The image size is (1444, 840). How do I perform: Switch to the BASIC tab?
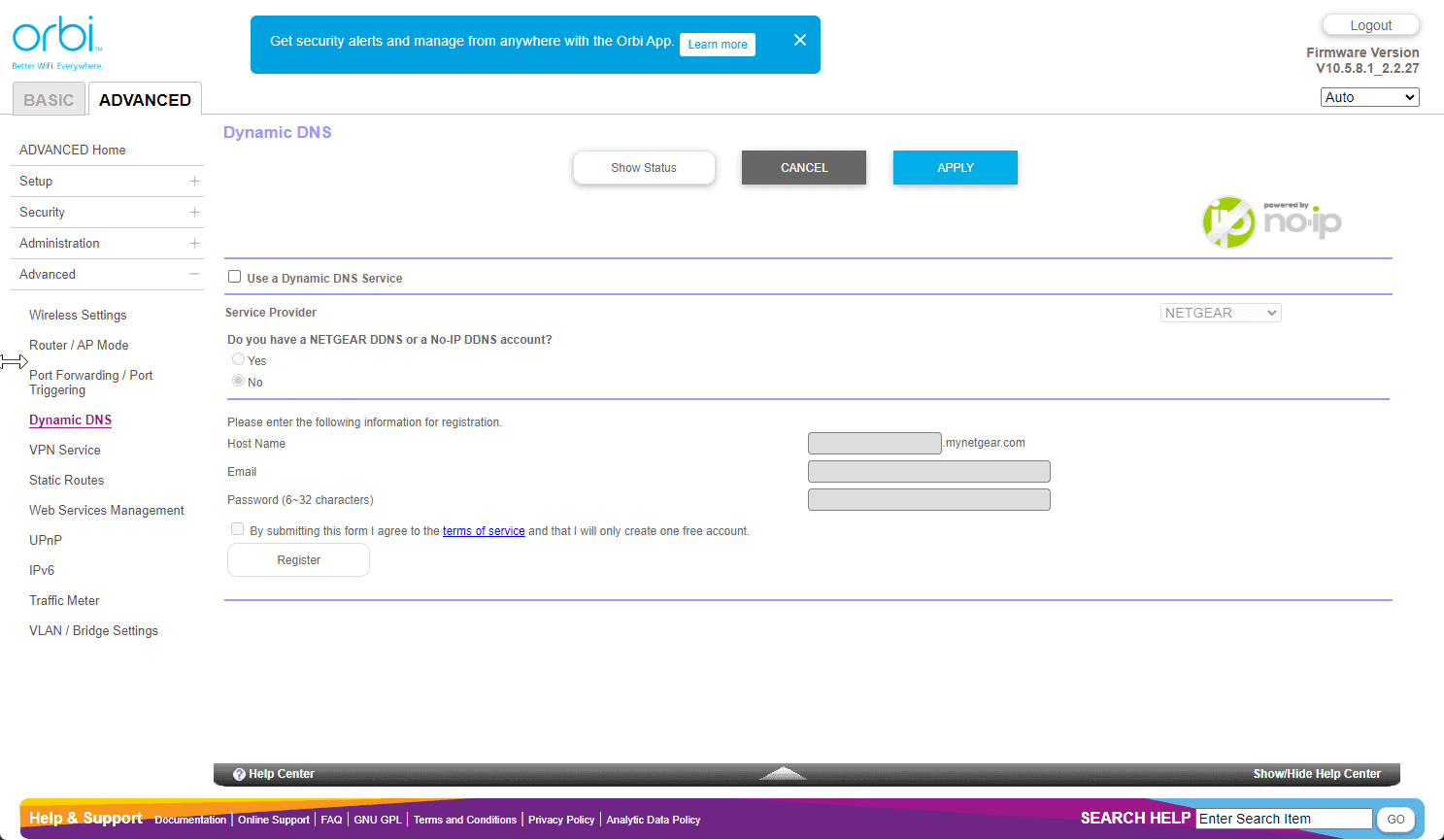pyautogui.click(x=49, y=100)
